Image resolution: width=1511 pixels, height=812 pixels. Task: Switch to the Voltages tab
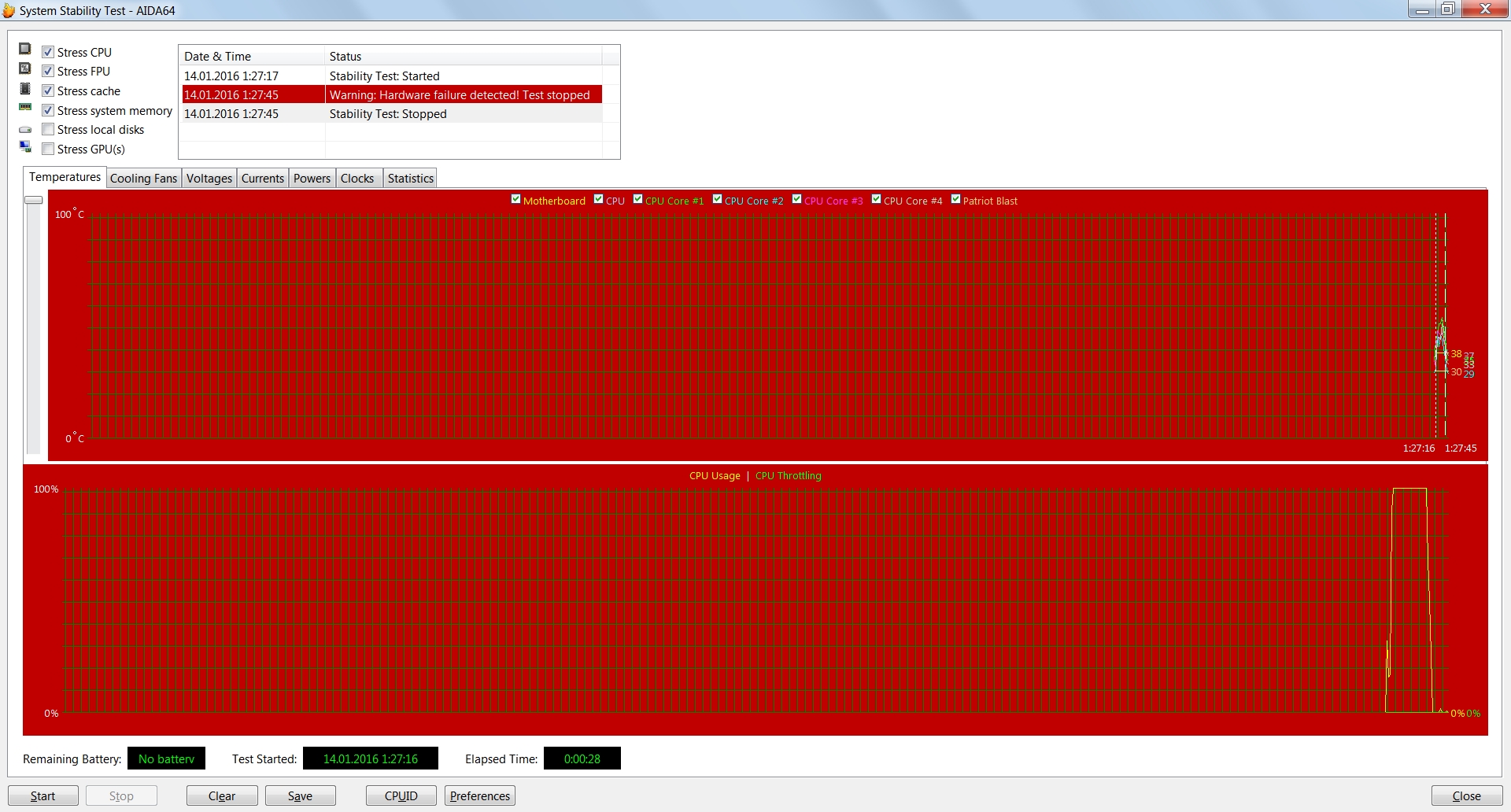(209, 179)
